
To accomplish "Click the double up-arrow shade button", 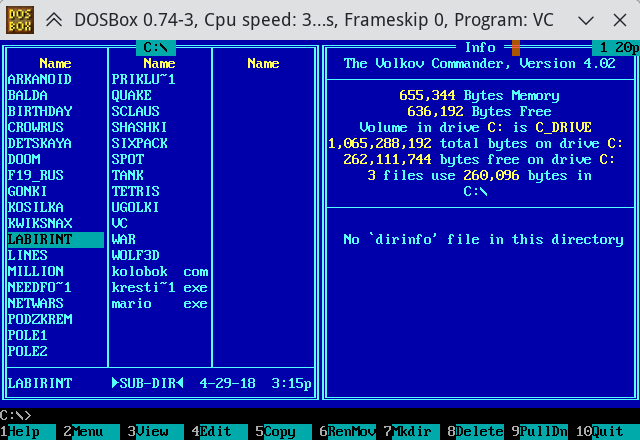I will pos(54,20).
